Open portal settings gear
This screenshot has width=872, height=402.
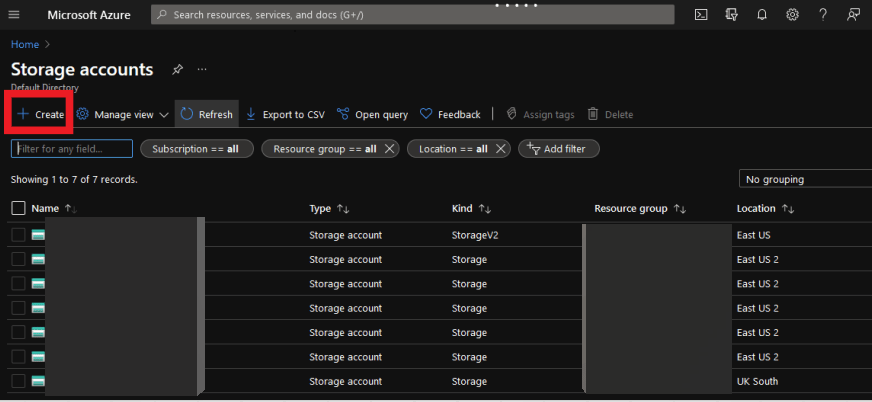(x=792, y=15)
